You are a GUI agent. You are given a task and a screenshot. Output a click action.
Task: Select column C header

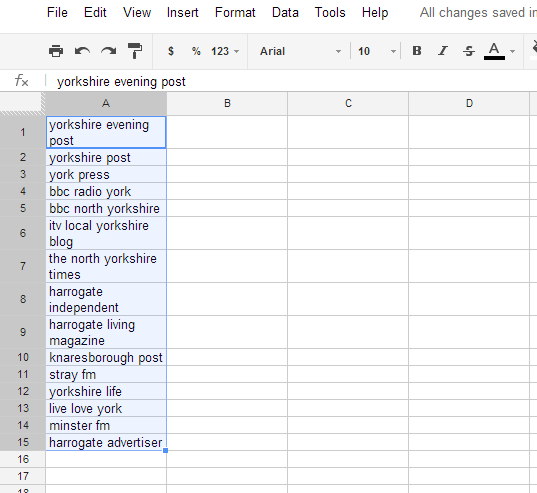(348, 103)
